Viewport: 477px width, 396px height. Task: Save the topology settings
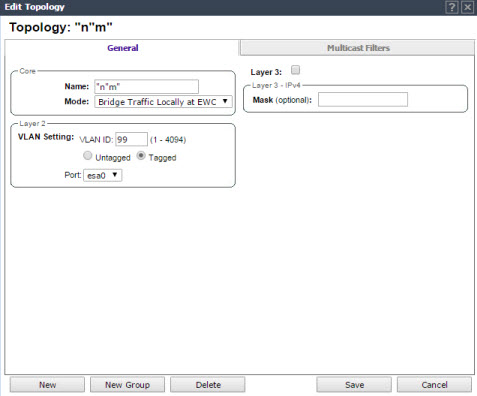(354, 385)
